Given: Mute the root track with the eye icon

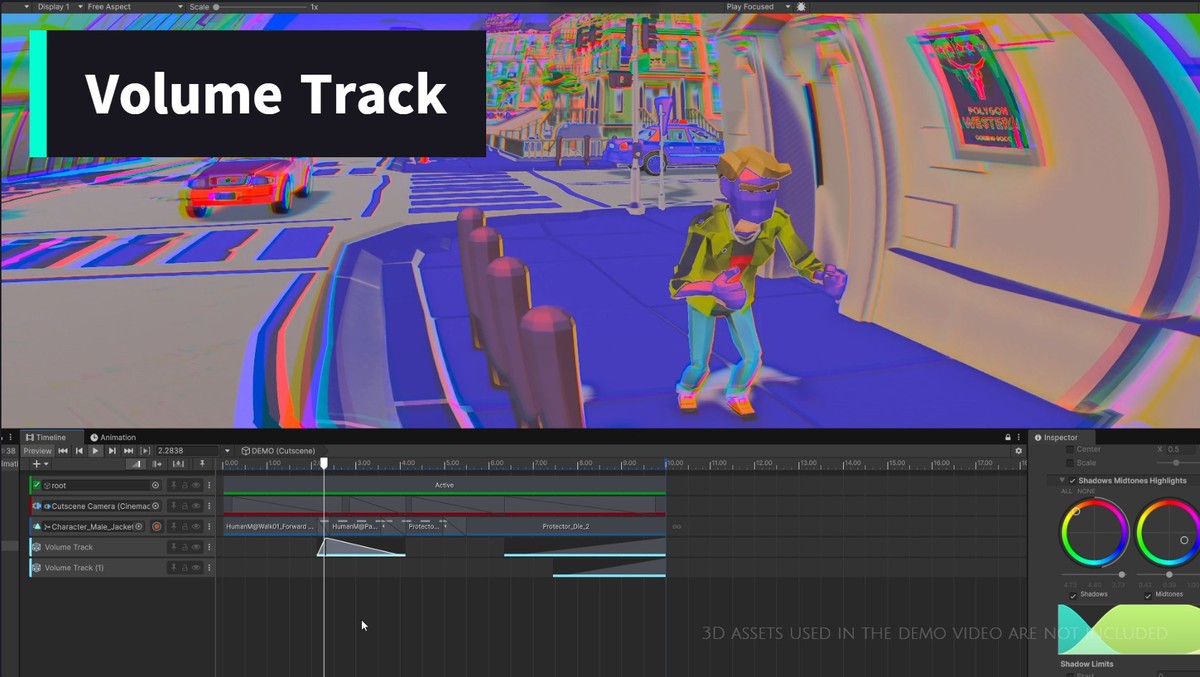Looking at the screenshot, I should (197, 485).
